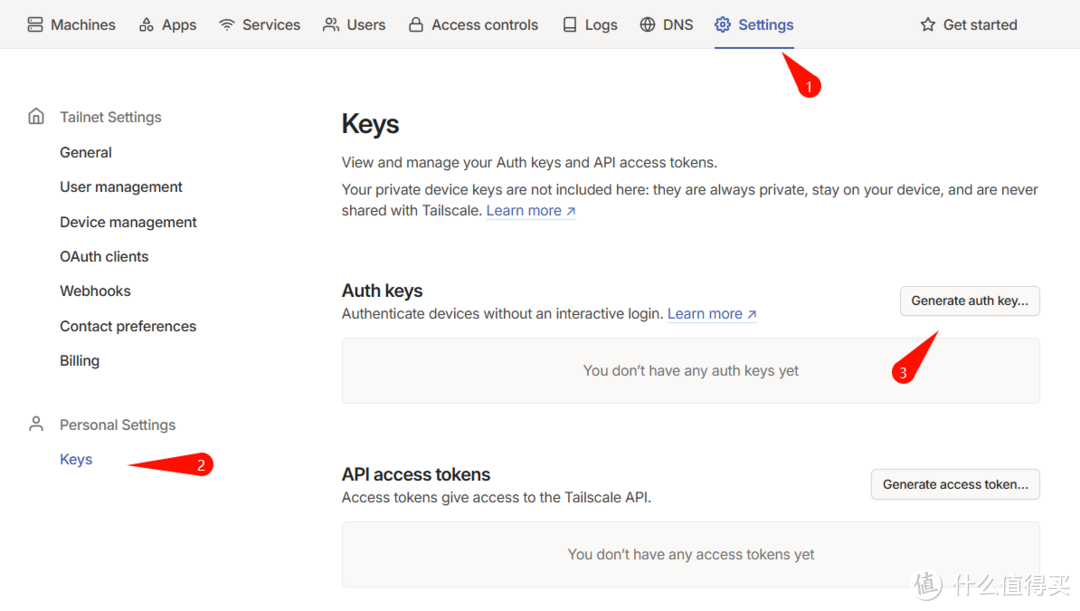Image resolution: width=1080 pixels, height=611 pixels.
Task: Click "You don't have any auth keys yet"
Action: point(691,371)
